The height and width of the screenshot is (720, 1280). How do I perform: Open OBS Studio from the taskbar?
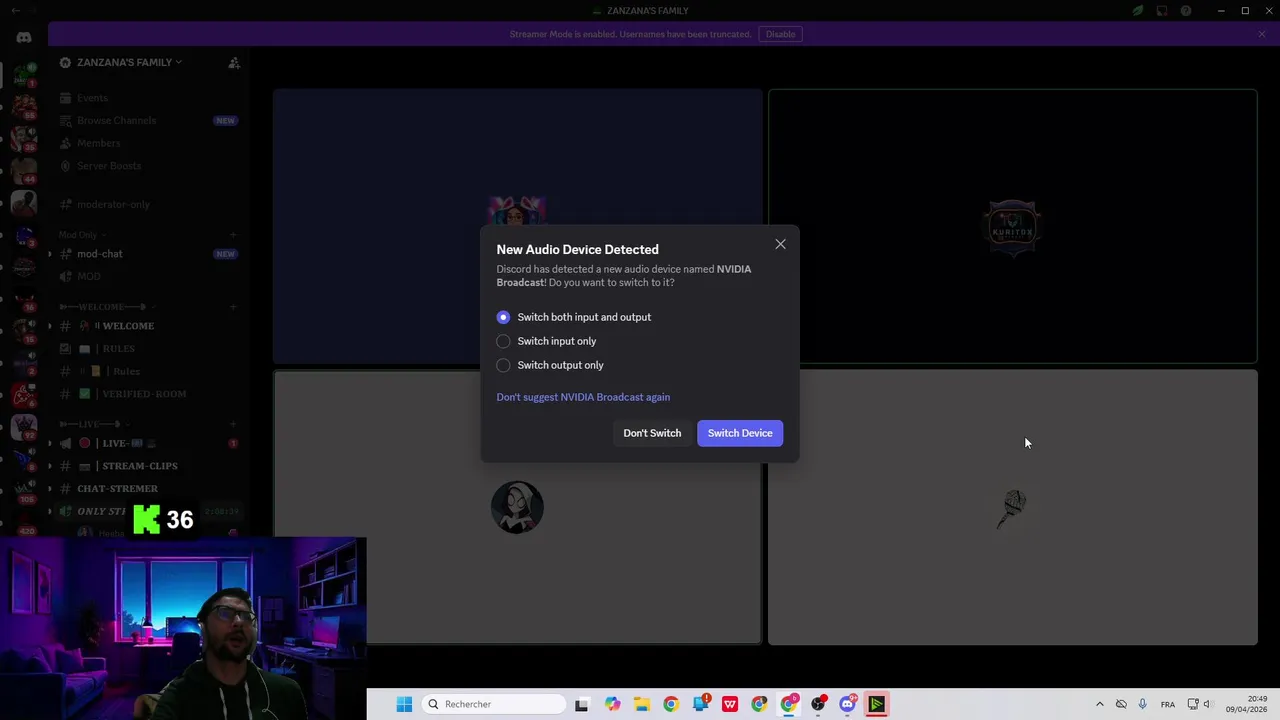818,704
